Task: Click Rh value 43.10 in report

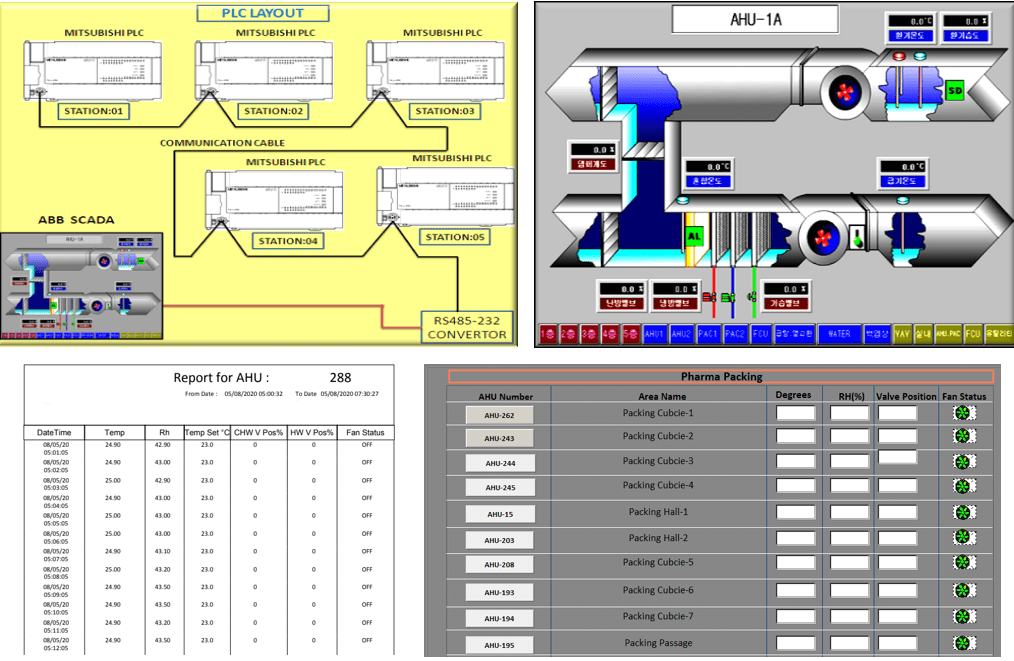Action: [163, 552]
